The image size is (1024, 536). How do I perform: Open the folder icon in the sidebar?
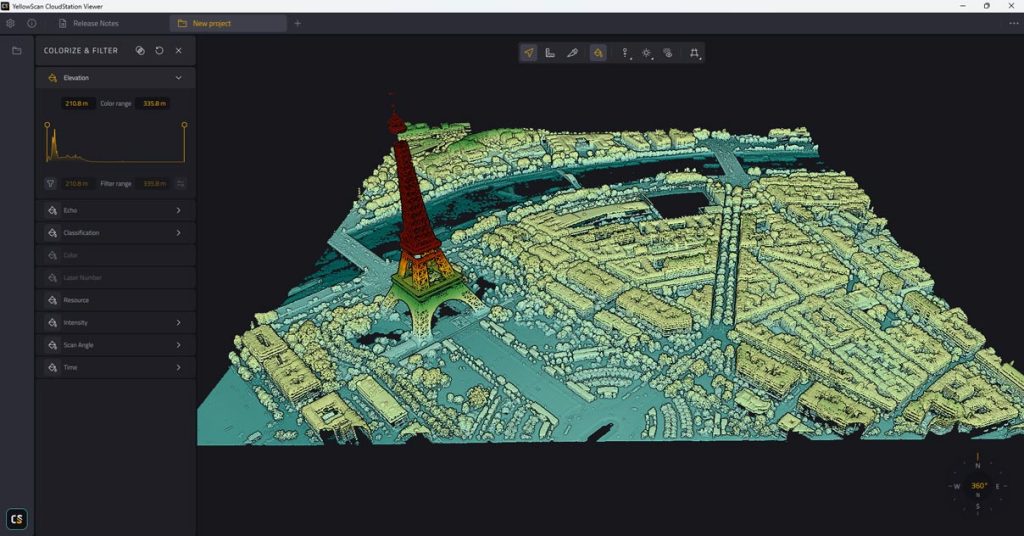click(x=17, y=50)
